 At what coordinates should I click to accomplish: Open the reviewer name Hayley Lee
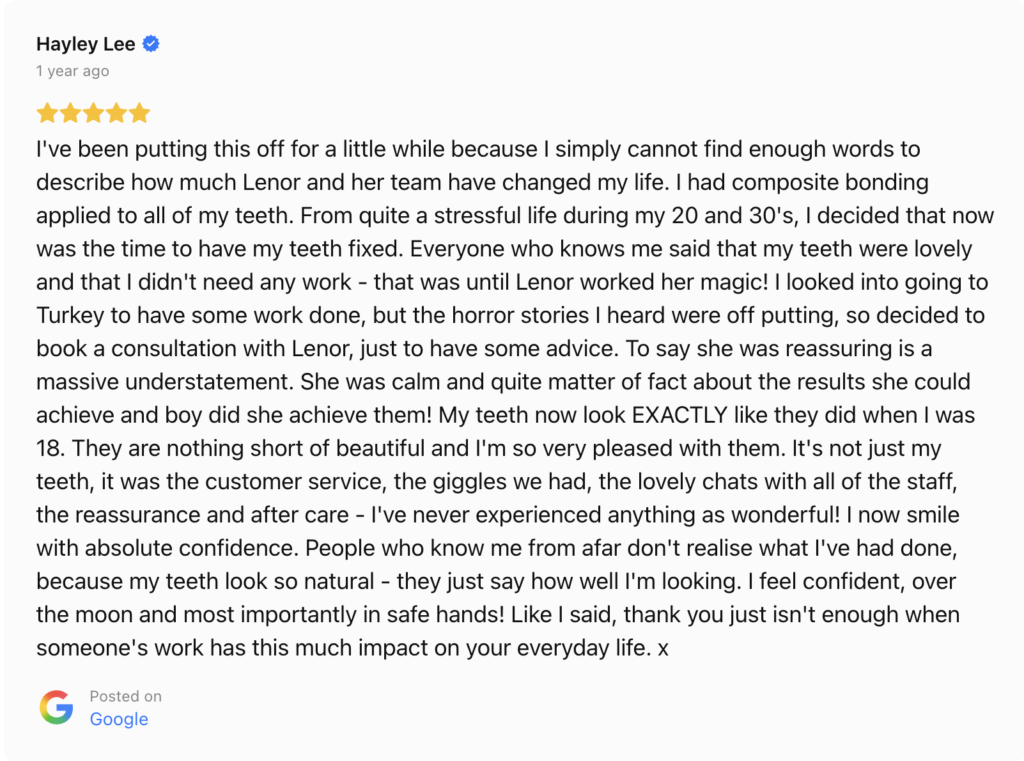tap(86, 44)
